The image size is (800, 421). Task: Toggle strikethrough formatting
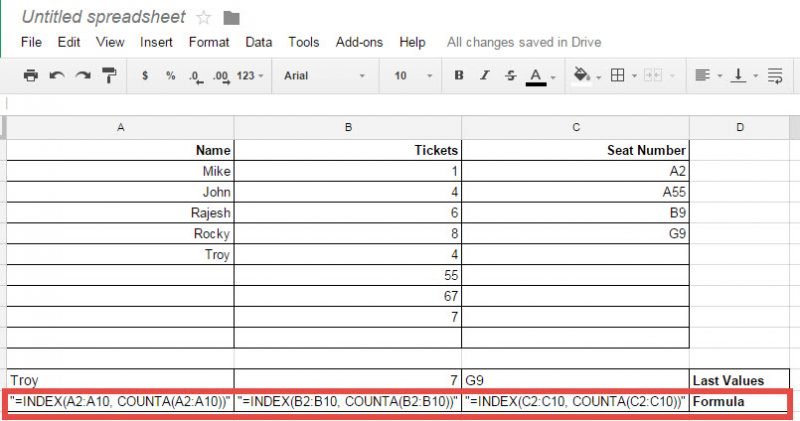click(510, 76)
